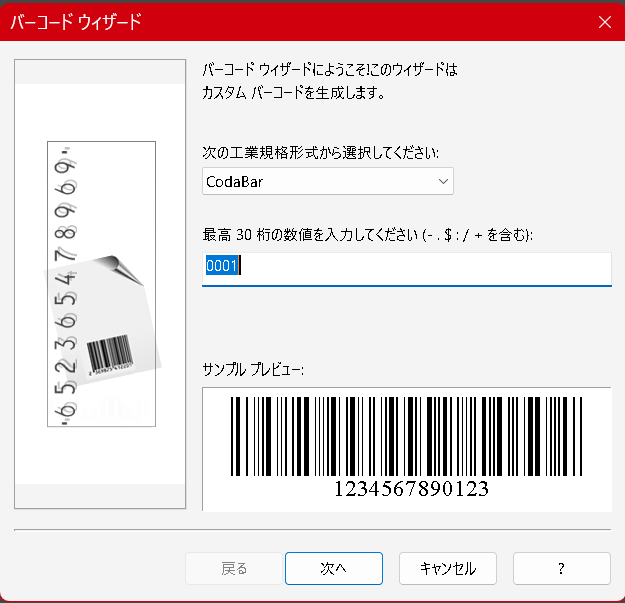The image size is (625, 603).
Task: Click the greyed-out 戻る button
Action: tap(234, 568)
